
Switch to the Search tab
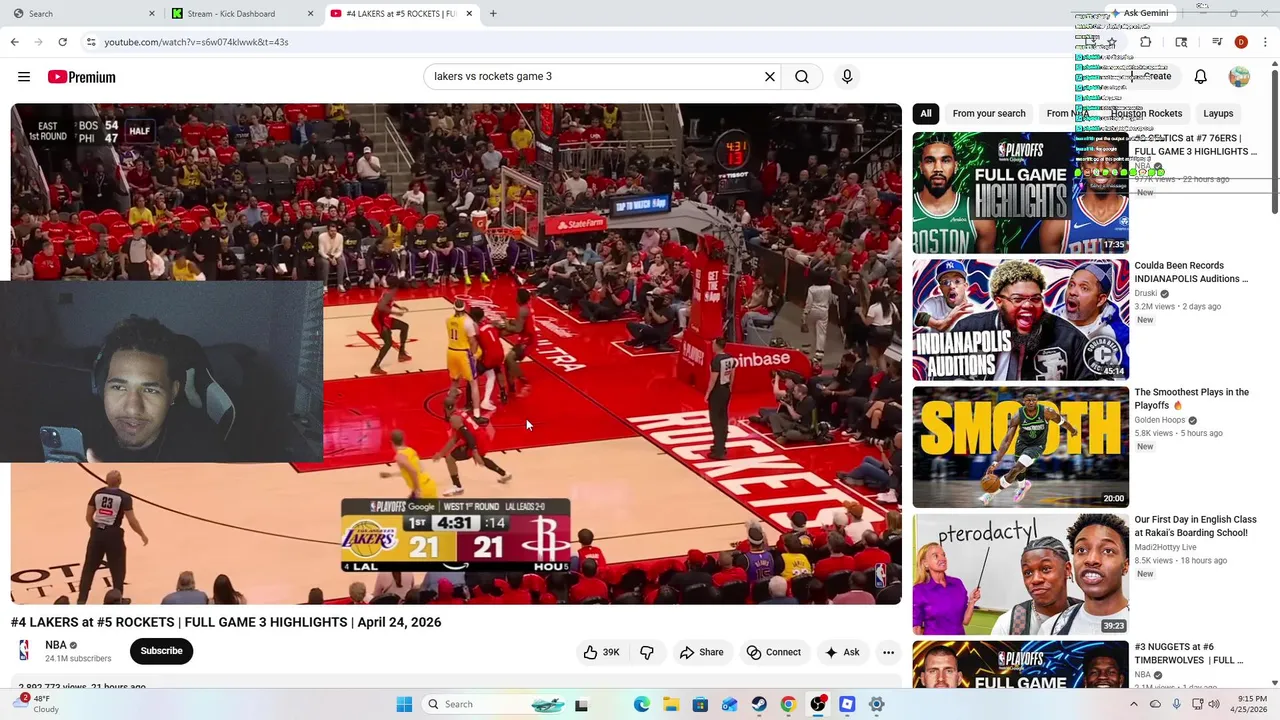85,14
